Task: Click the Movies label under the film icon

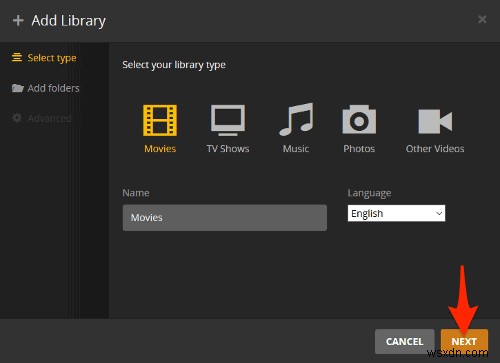Action: [160, 149]
